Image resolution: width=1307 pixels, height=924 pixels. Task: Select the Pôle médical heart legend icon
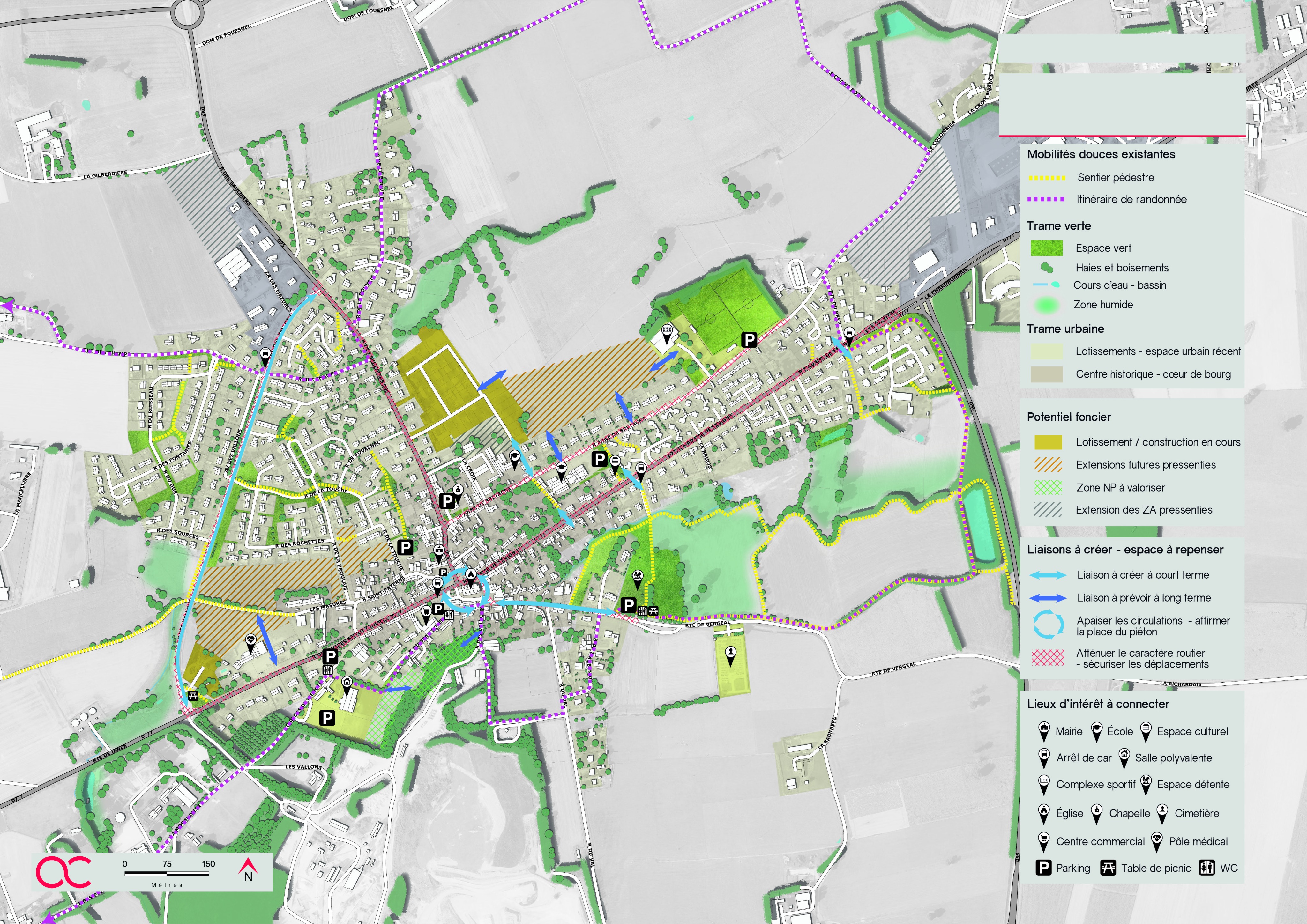[1157, 841]
